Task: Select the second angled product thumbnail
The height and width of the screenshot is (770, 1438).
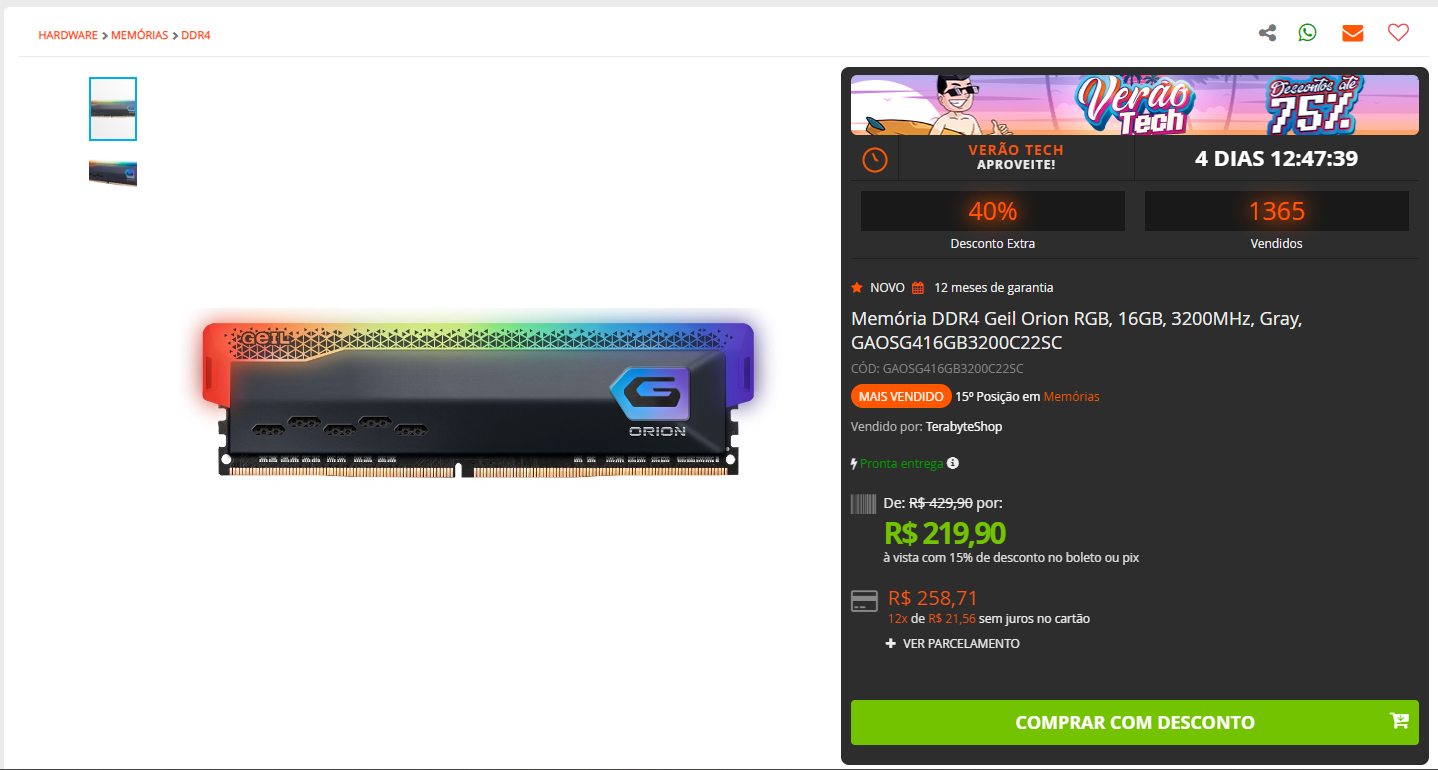Action: tap(113, 173)
